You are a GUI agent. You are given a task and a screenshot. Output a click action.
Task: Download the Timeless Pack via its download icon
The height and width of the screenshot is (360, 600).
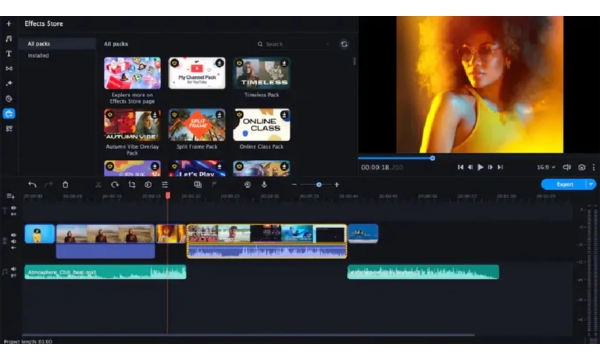click(x=284, y=63)
